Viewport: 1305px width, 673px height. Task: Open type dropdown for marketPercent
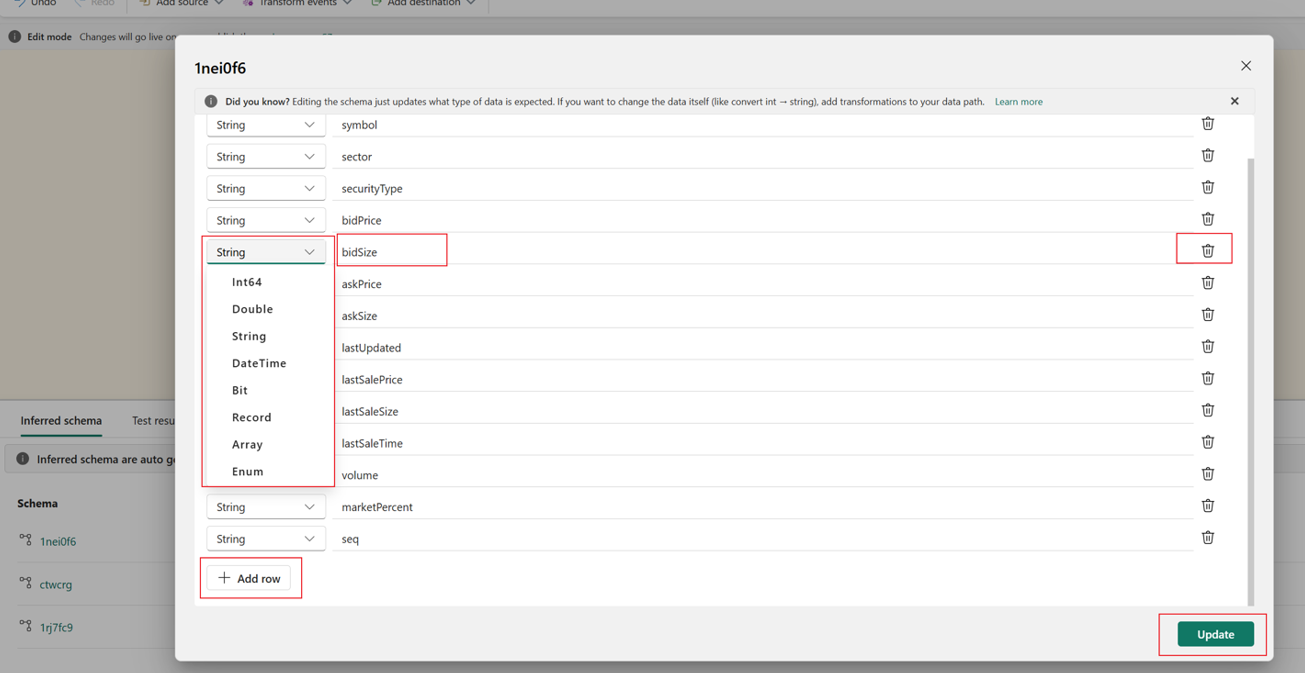(266, 507)
